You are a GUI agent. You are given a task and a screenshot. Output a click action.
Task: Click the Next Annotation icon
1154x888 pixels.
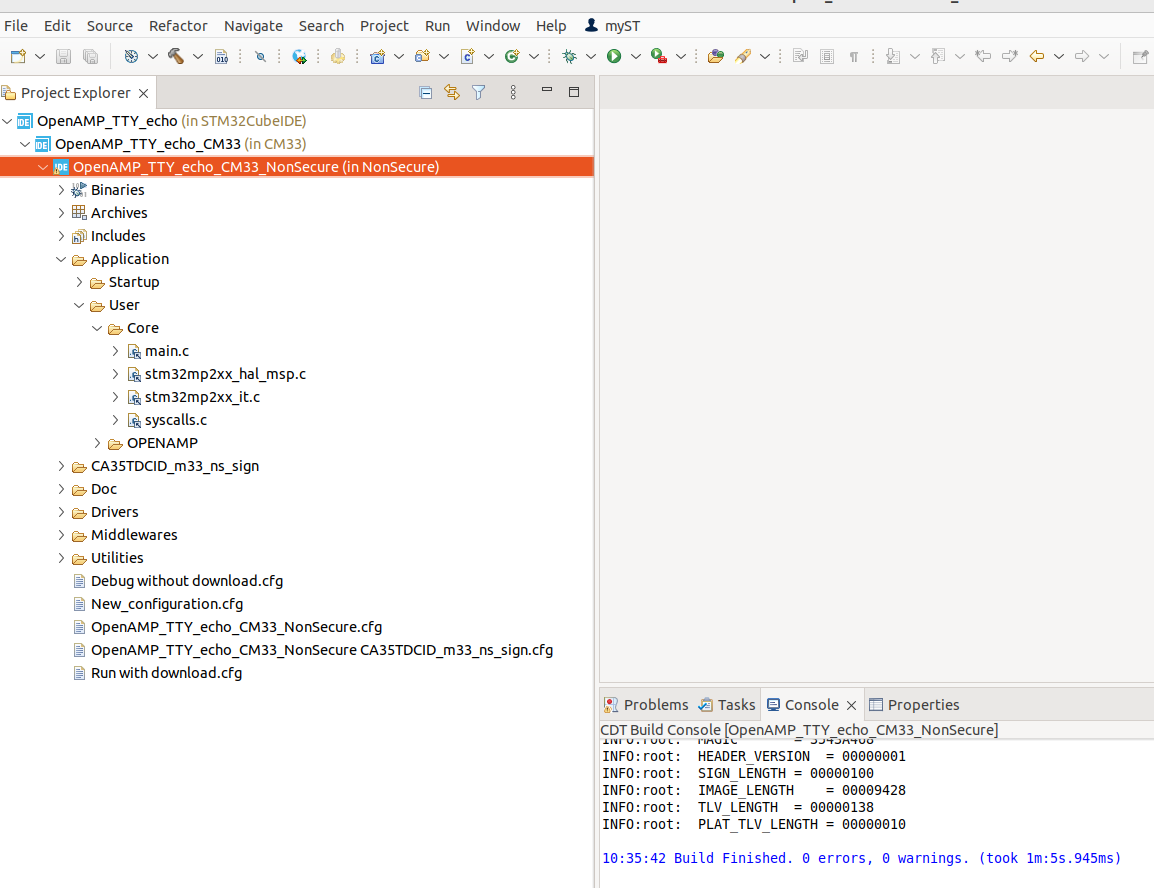[893, 56]
